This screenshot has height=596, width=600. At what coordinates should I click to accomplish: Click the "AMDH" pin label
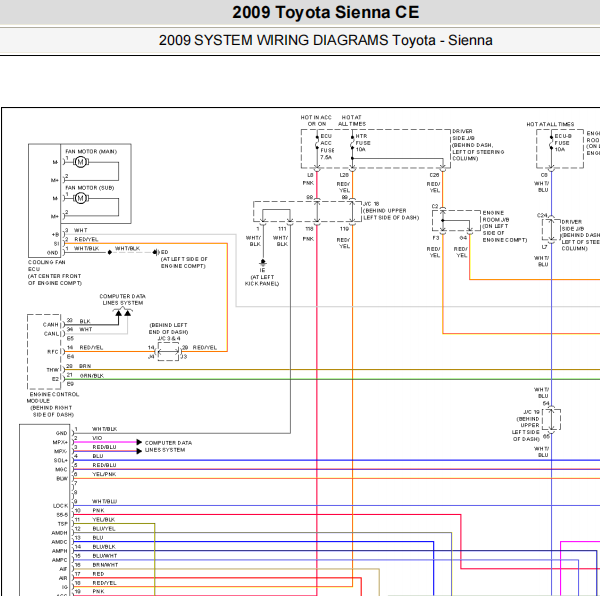[59, 533]
